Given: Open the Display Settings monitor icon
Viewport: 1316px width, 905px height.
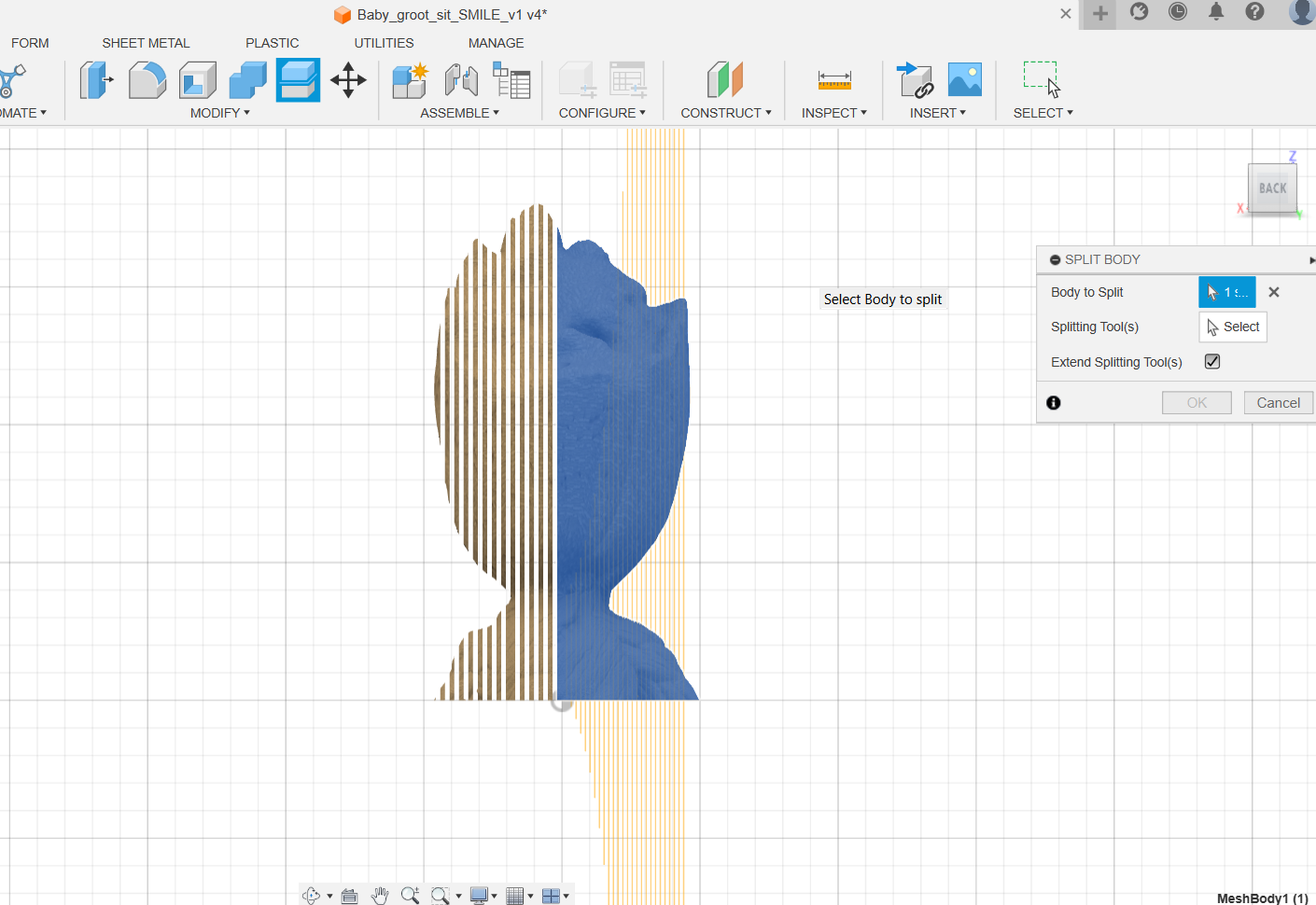Looking at the screenshot, I should [x=479, y=896].
